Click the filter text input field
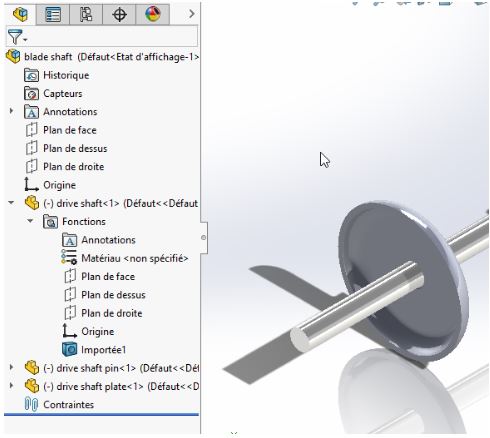 (x=113, y=36)
